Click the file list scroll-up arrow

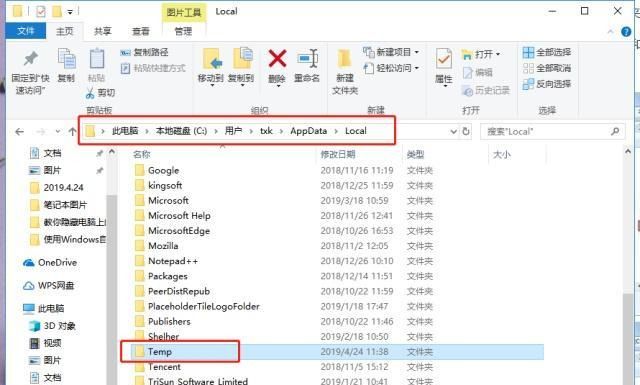[628, 152]
